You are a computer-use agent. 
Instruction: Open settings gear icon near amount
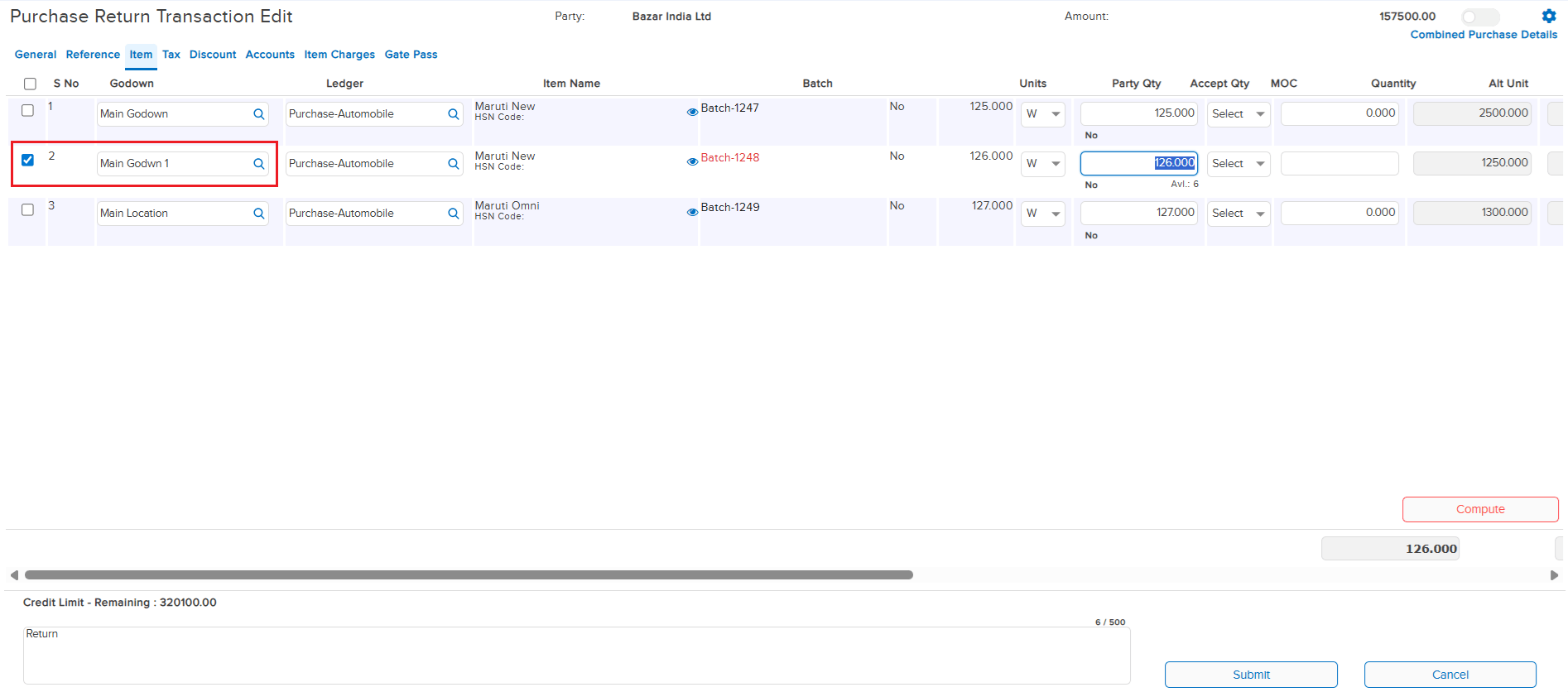pyautogui.click(x=1548, y=16)
